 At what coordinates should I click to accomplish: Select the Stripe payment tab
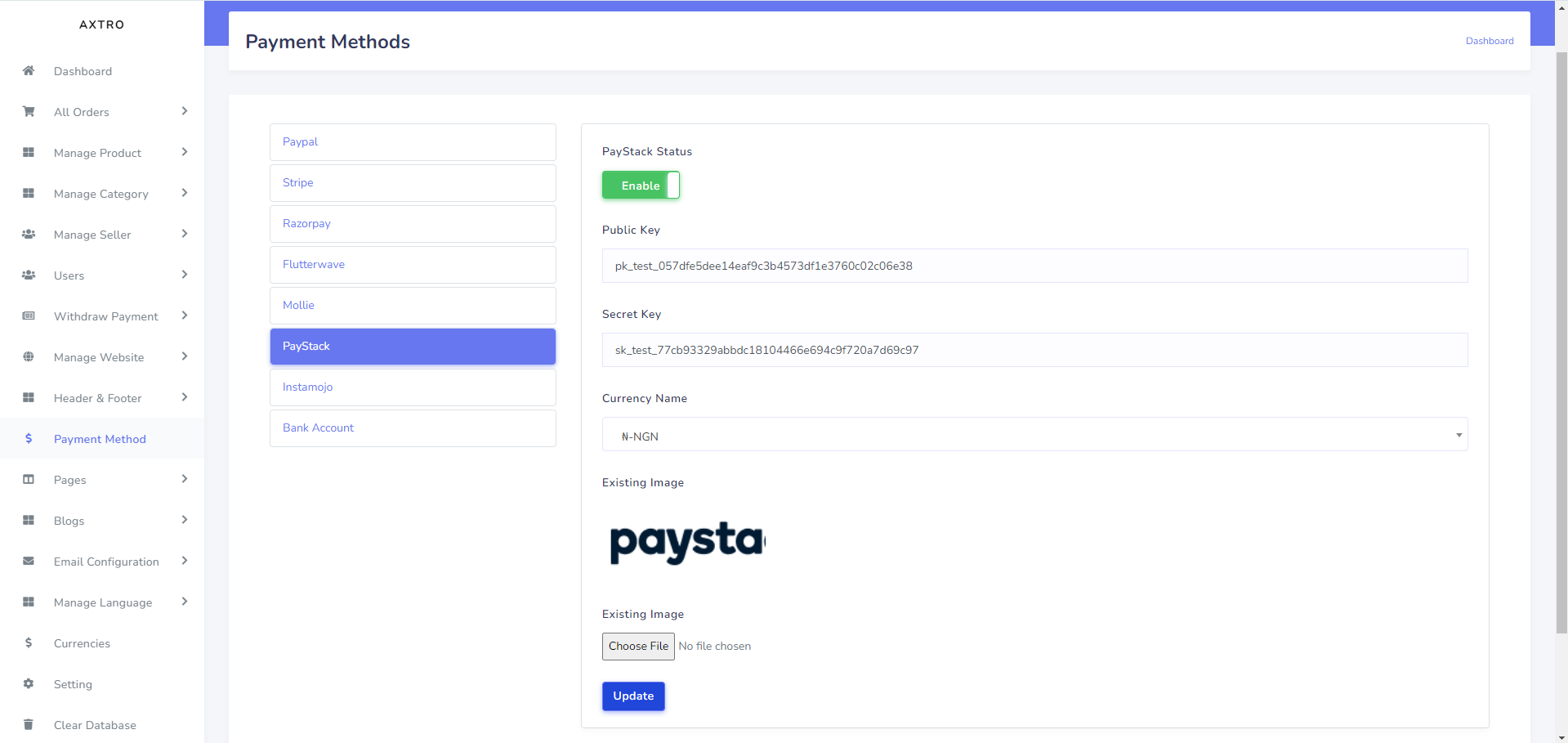(413, 183)
